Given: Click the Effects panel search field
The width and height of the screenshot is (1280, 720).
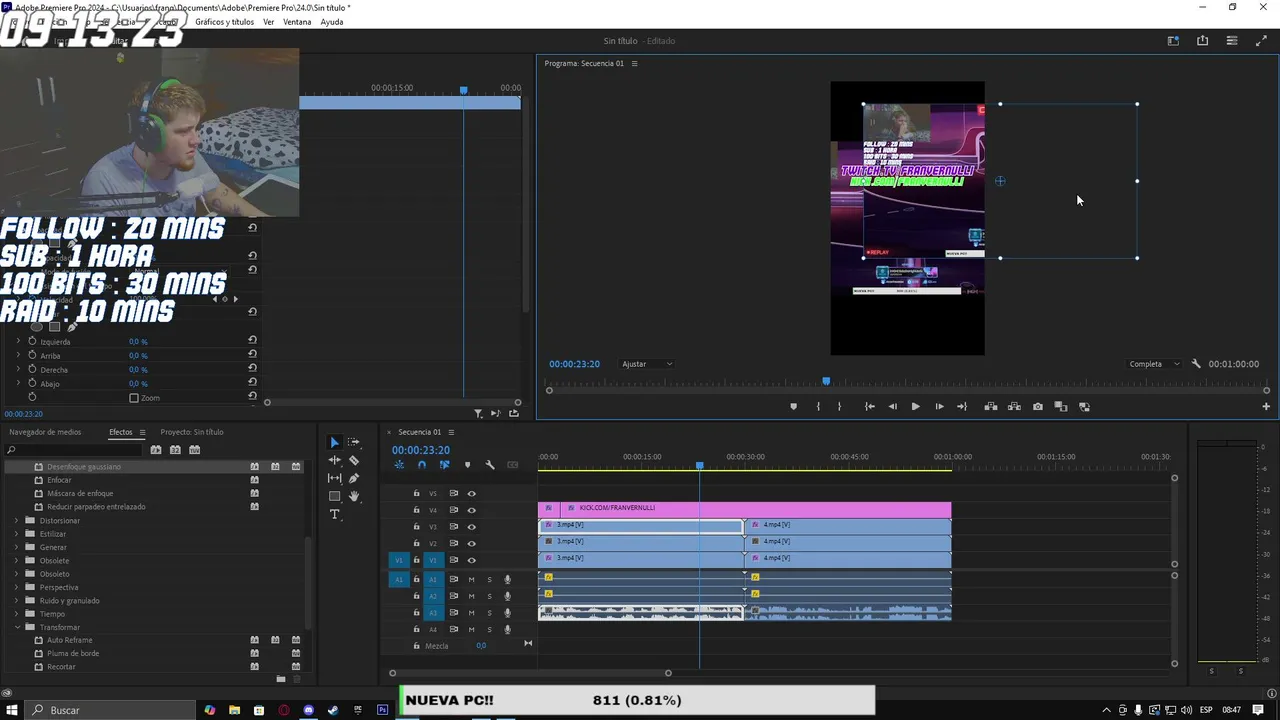Looking at the screenshot, I should pyautogui.click(x=75, y=450).
